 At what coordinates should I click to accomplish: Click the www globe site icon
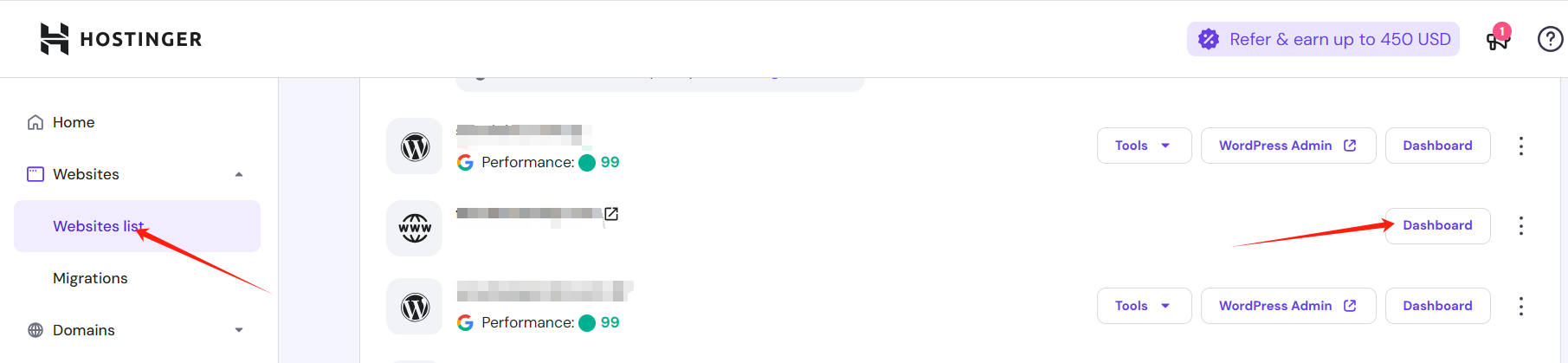click(415, 228)
